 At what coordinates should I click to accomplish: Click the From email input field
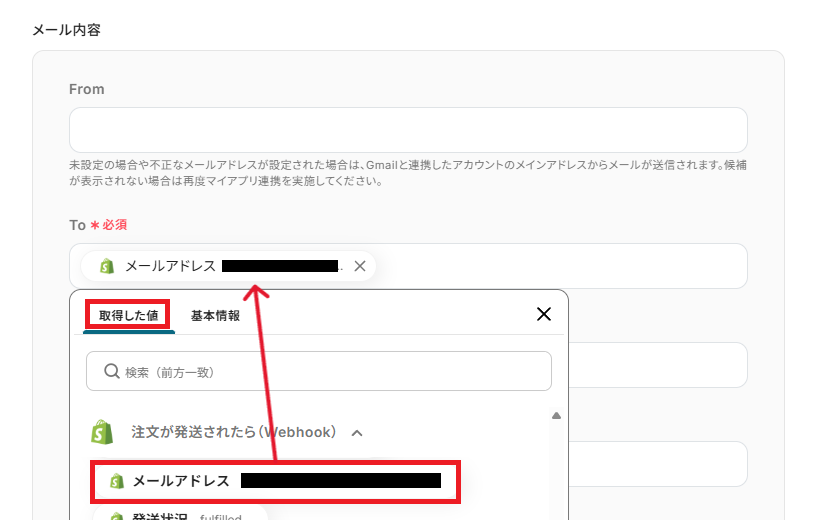pos(408,130)
